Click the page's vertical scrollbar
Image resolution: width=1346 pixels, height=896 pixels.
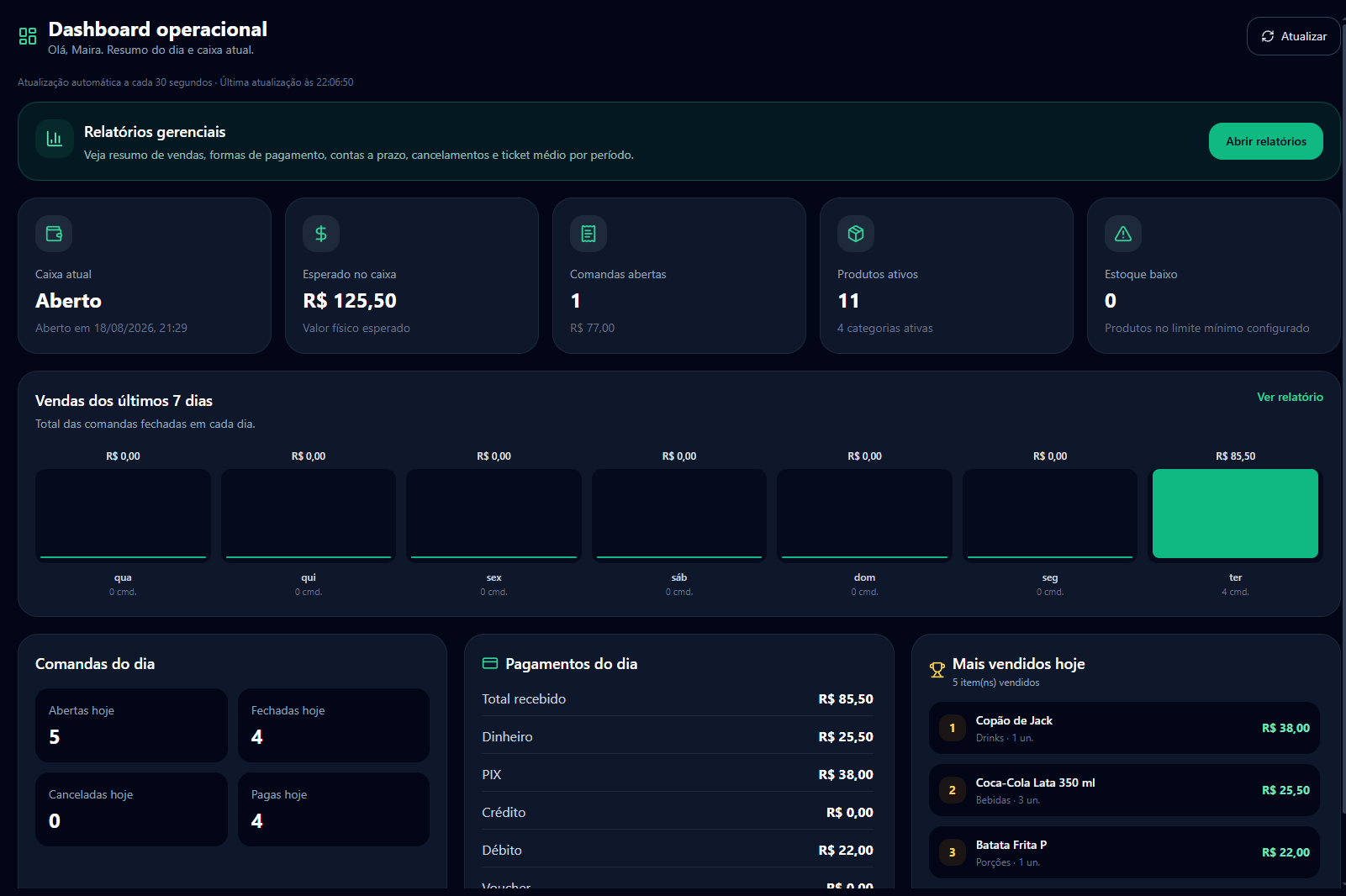point(1343,420)
